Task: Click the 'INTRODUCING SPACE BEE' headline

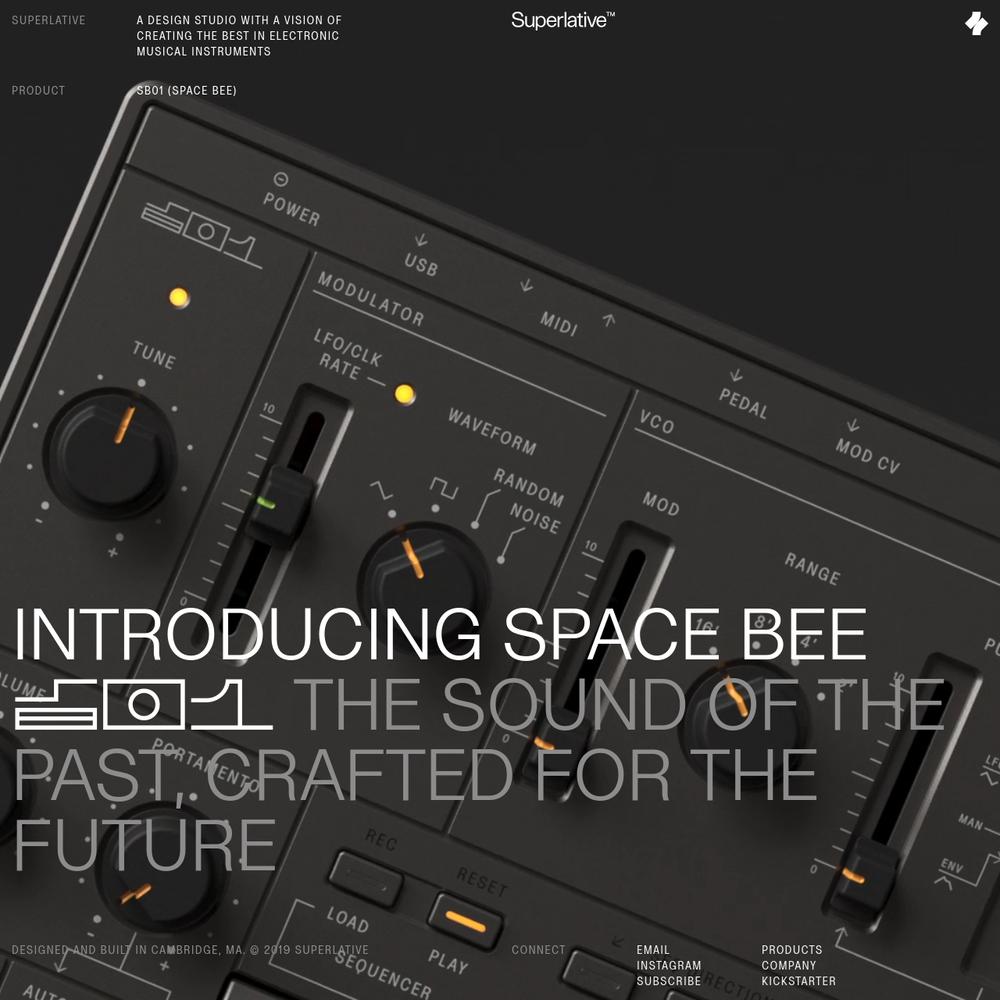Action: point(440,635)
